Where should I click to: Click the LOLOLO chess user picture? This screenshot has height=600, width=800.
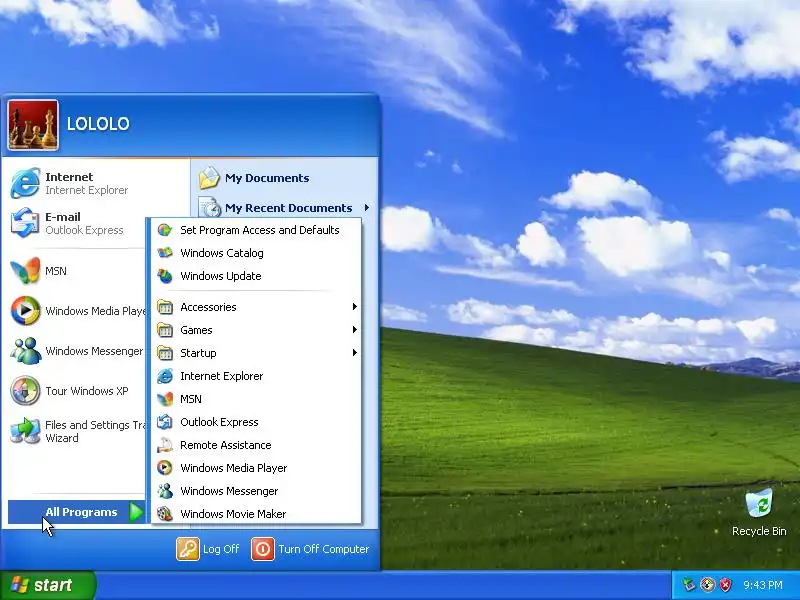click(x=33, y=125)
